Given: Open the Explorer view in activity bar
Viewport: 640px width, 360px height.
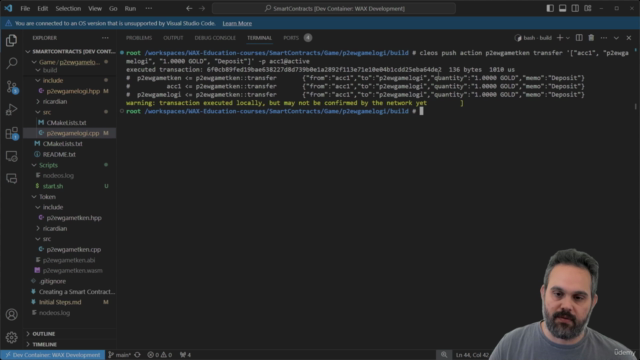Looking at the screenshot, I should pos(11,40).
